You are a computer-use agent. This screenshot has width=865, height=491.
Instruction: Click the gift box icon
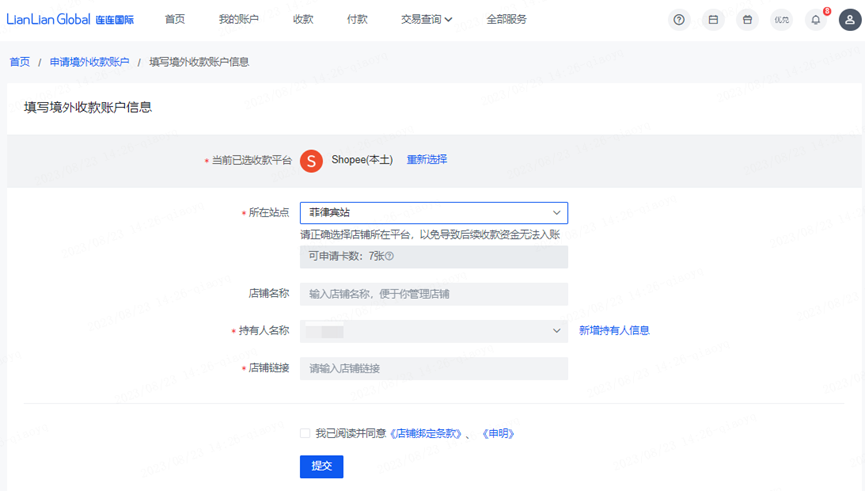point(747,19)
